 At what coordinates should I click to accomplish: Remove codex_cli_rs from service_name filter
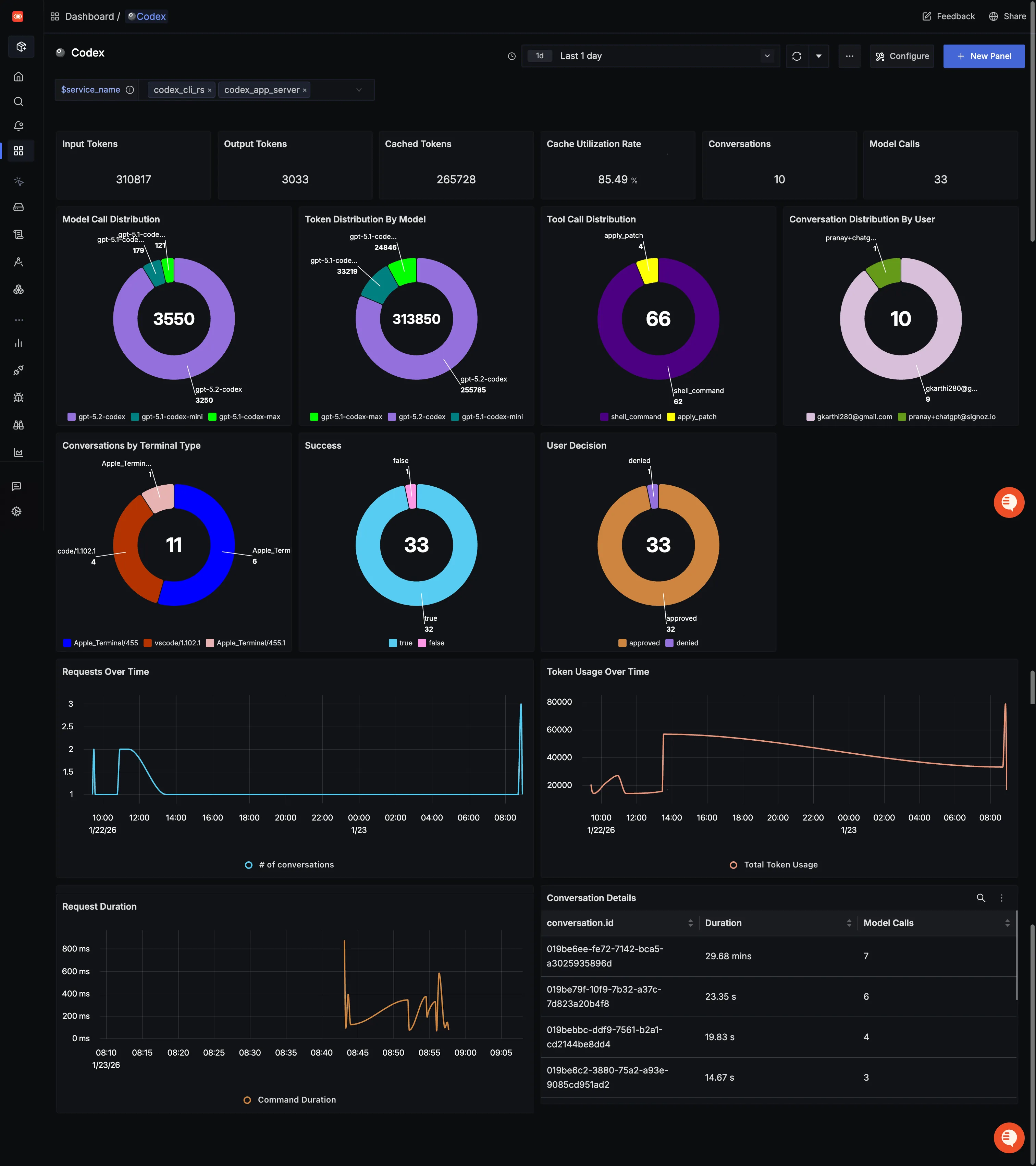point(210,90)
